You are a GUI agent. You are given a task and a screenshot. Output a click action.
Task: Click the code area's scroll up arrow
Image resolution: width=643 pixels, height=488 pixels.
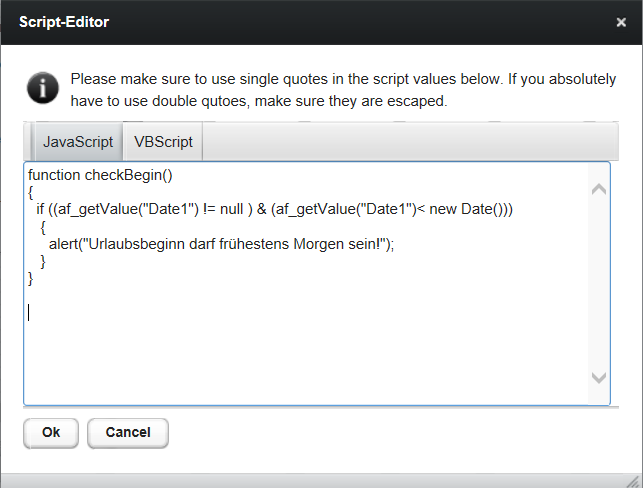coord(599,189)
